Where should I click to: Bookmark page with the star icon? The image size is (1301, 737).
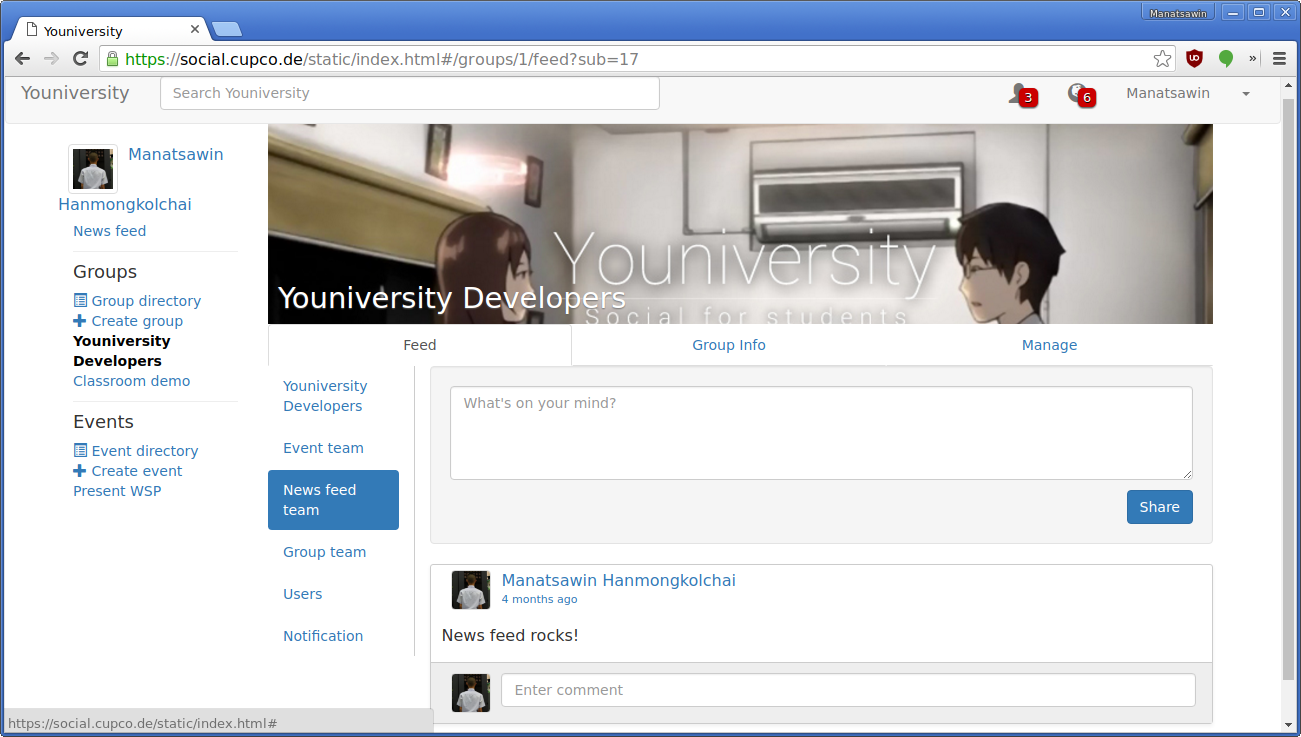tap(1162, 59)
